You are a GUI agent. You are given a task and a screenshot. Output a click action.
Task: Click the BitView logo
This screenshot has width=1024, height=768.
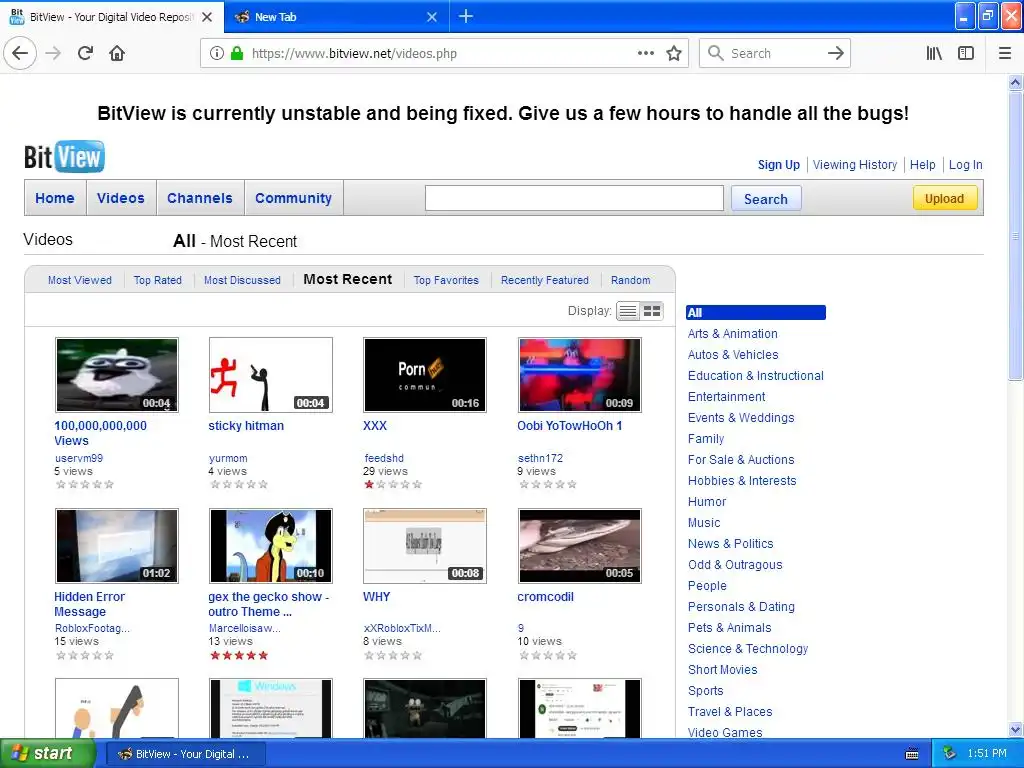click(64, 157)
